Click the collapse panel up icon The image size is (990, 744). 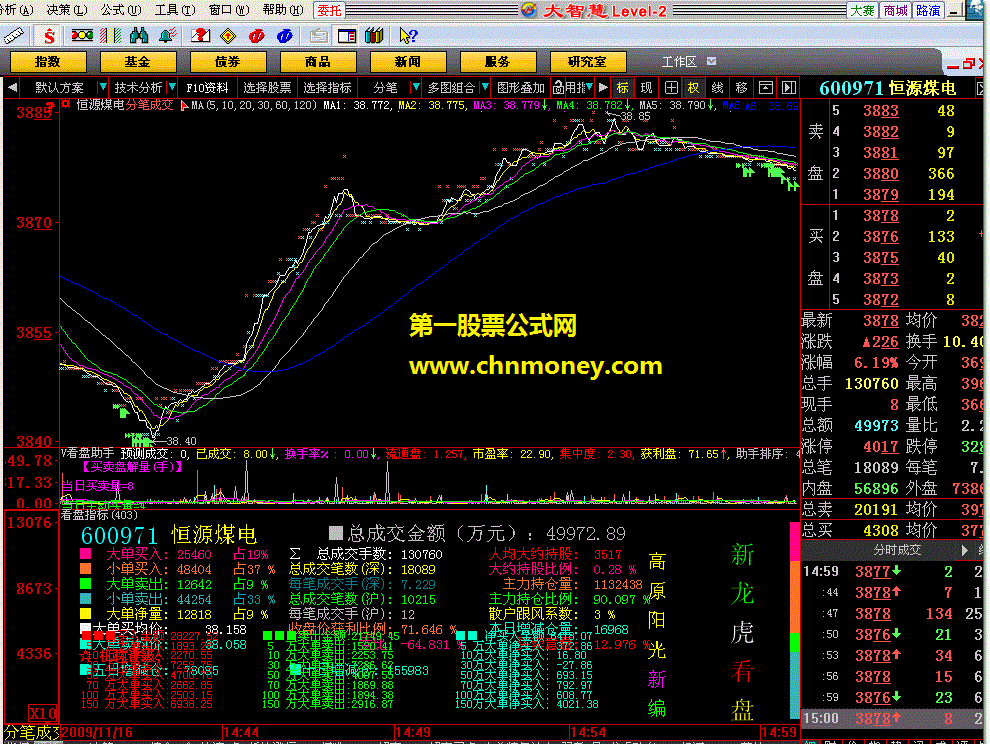(x=765, y=88)
